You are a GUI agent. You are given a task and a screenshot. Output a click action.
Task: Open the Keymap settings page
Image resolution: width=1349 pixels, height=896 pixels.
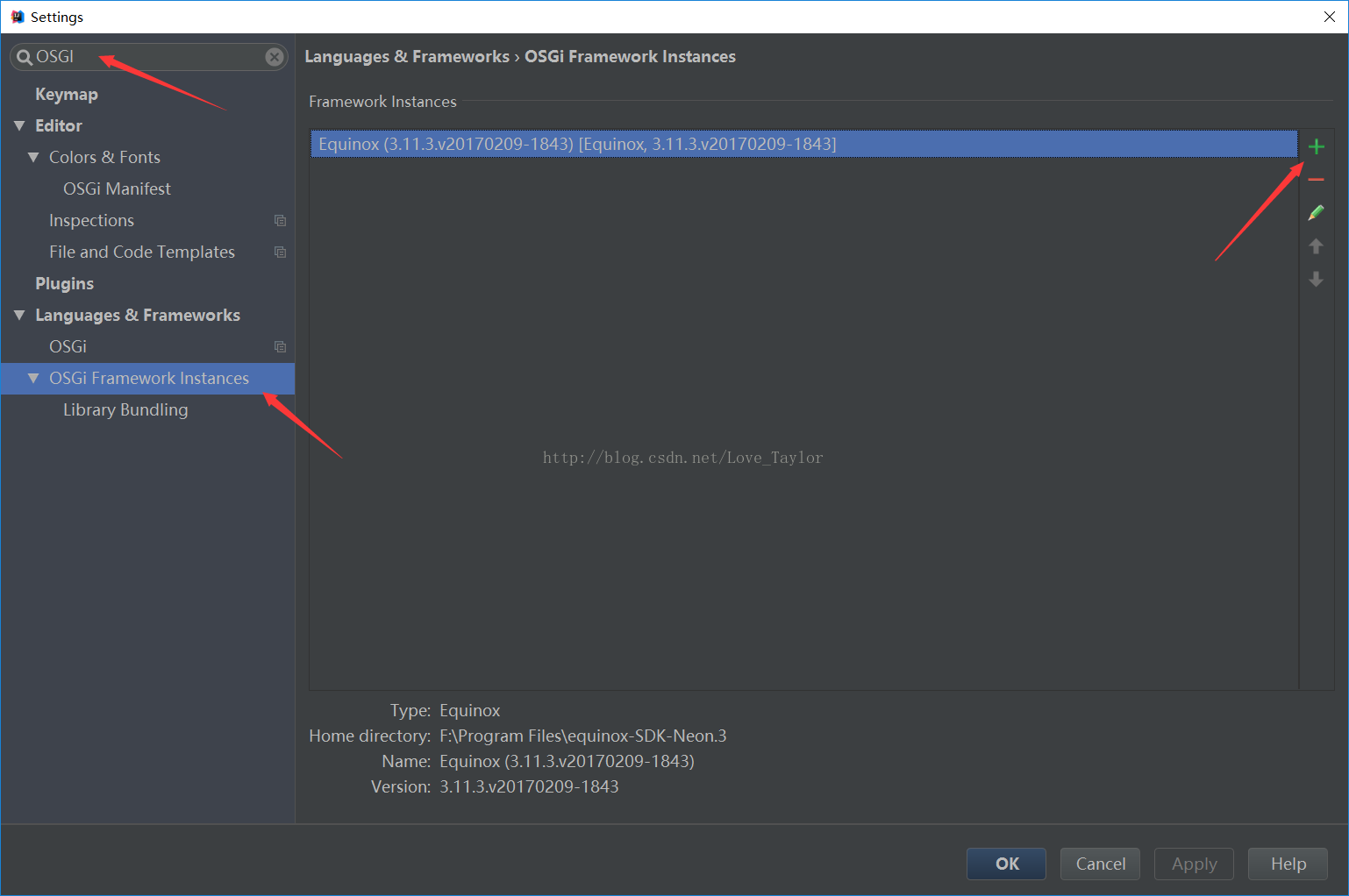point(67,95)
